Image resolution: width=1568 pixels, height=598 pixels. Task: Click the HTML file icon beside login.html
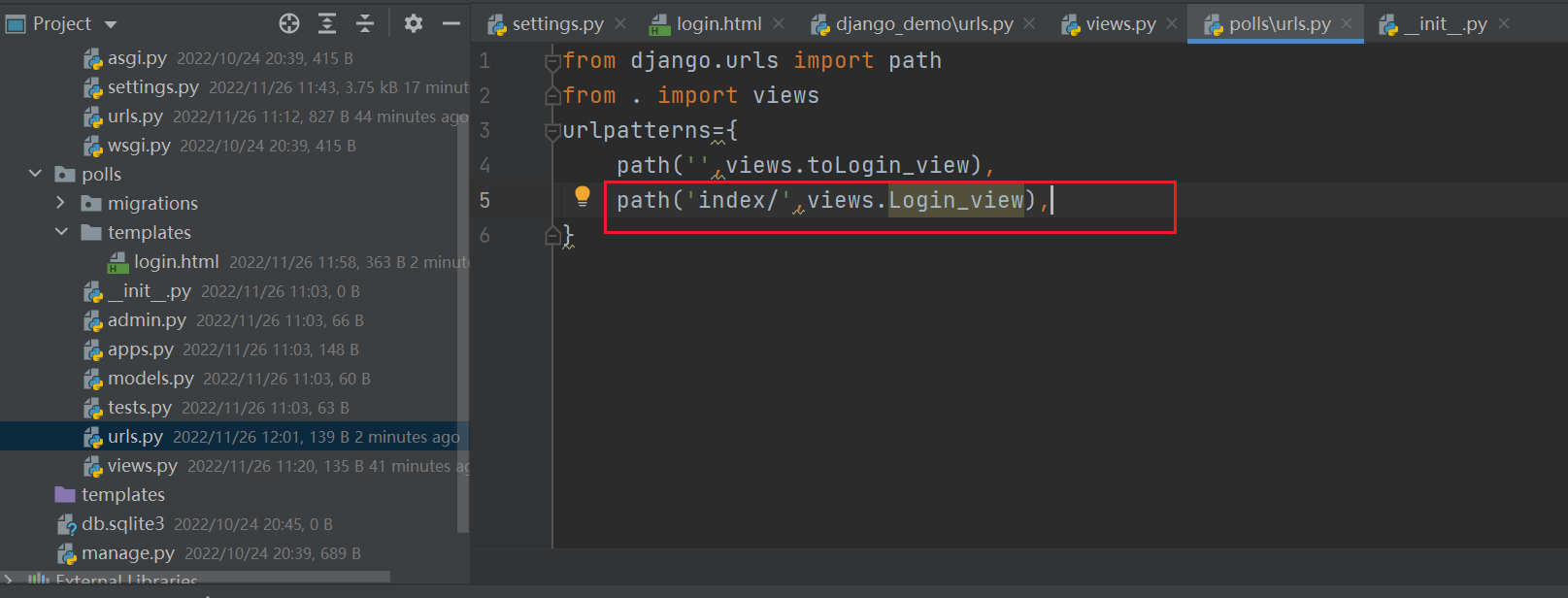(118, 262)
